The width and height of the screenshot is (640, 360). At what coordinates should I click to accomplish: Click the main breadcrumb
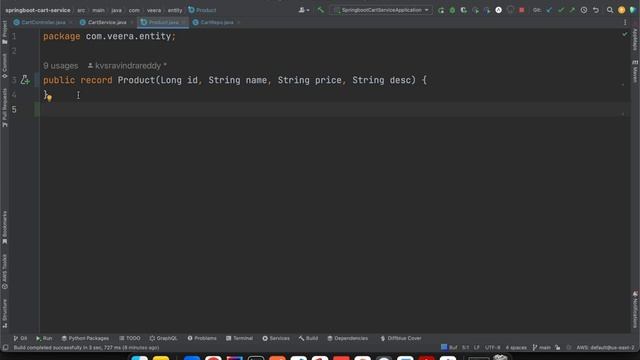[x=98, y=10]
